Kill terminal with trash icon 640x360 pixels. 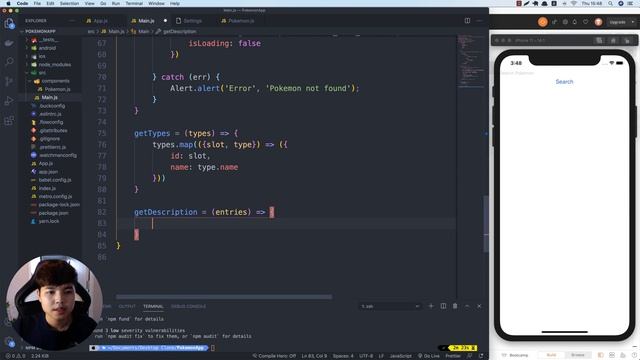pos(455,306)
